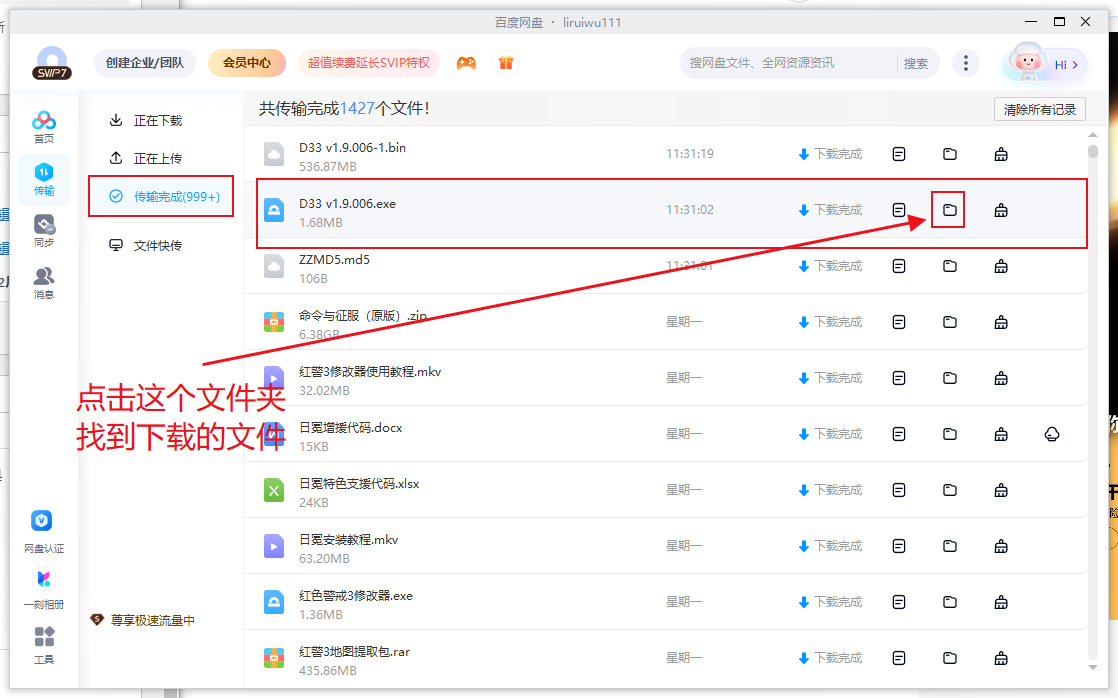Click 尊享极速流量中 status link
Screen dimensions: 1118x698
(143, 620)
